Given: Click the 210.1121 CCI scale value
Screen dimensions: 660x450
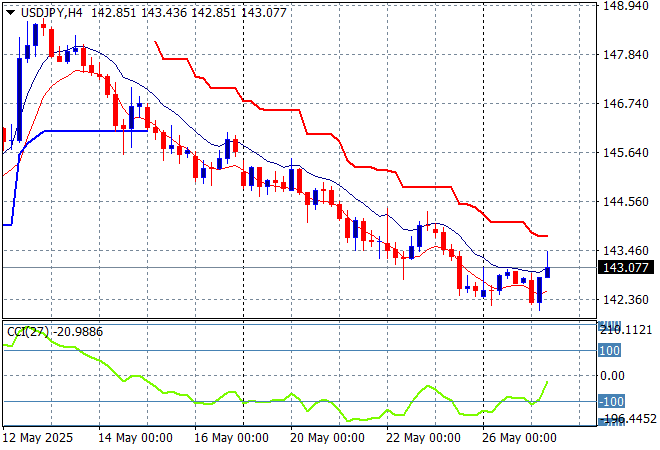Looking at the screenshot, I should click(626, 330).
